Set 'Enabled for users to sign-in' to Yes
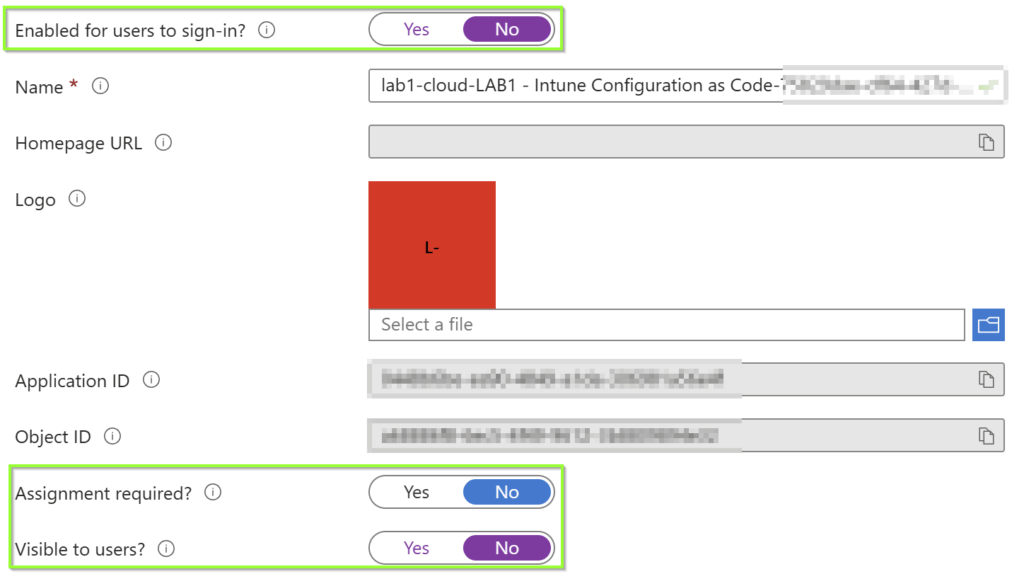The width and height of the screenshot is (1024, 574). [x=416, y=30]
